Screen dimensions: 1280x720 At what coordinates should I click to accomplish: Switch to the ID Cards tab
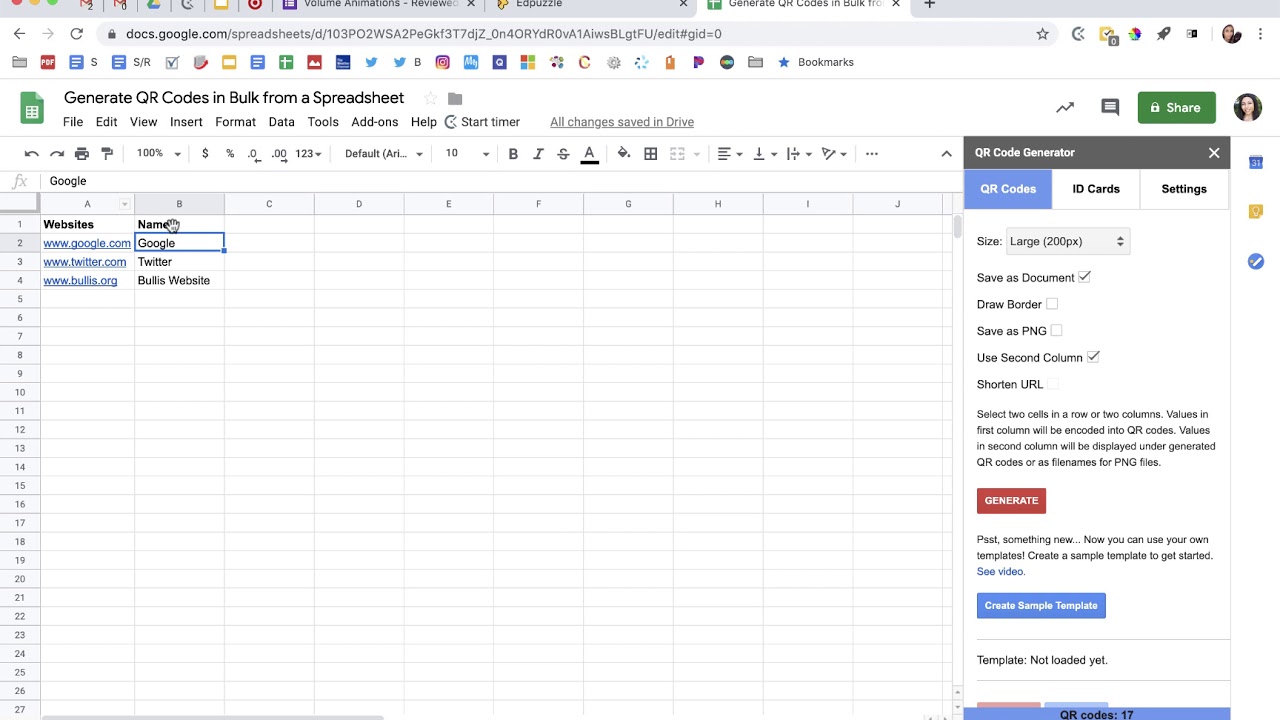point(1096,189)
